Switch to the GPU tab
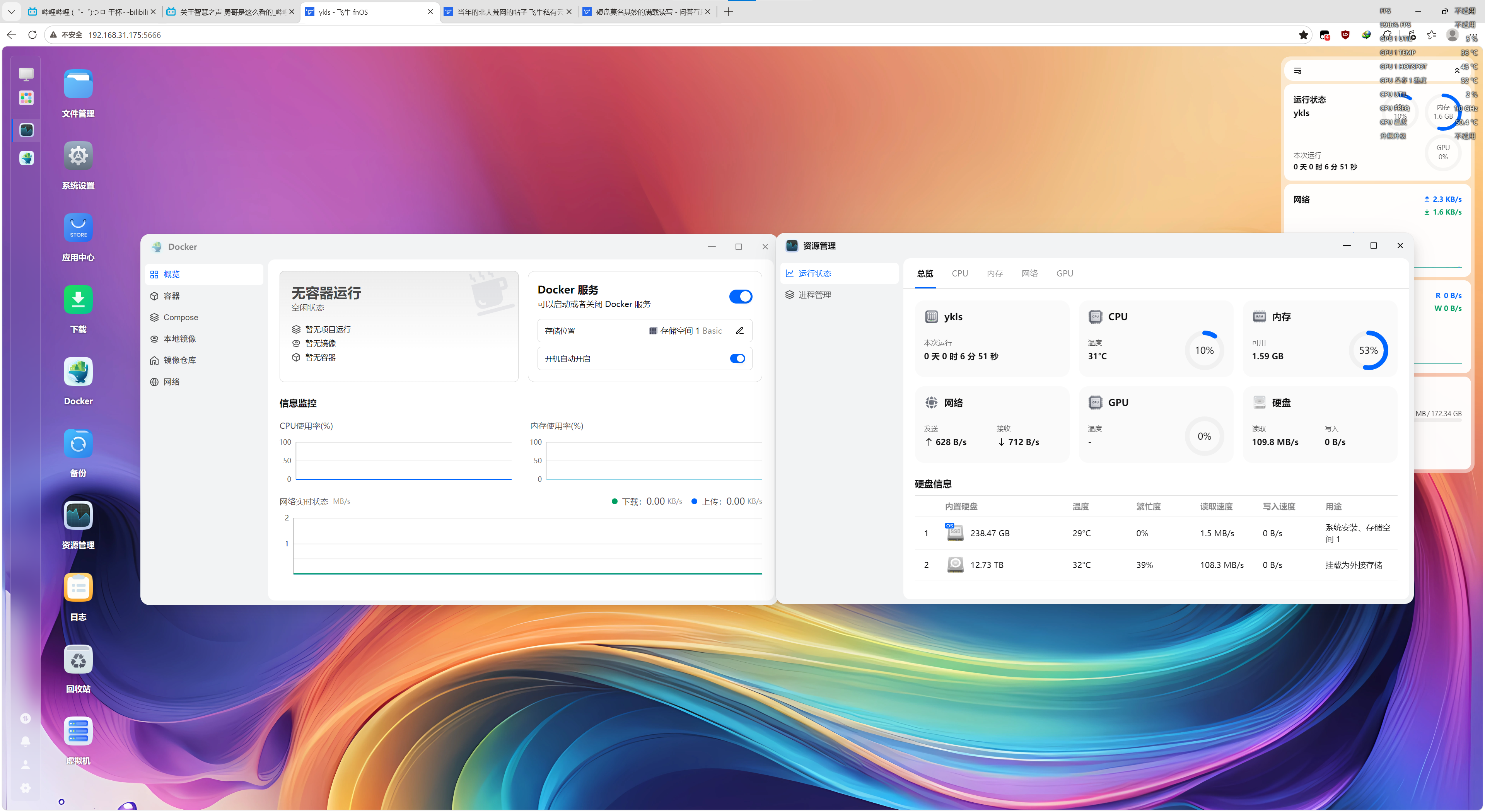The width and height of the screenshot is (1485, 812). tap(1064, 273)
